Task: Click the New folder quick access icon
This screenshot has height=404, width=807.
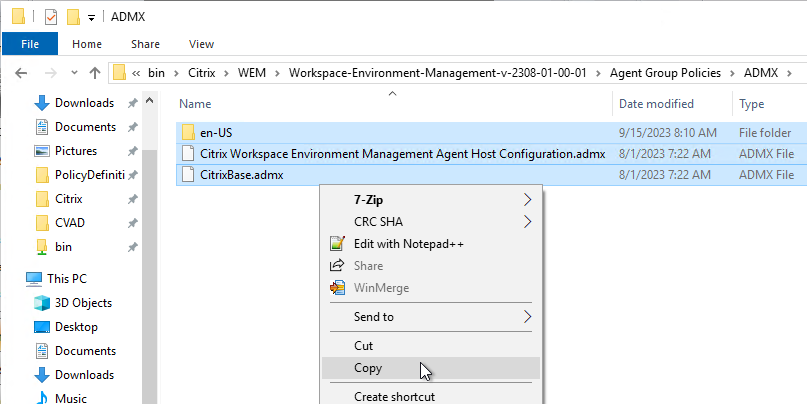Action: (x=73, y=17)
